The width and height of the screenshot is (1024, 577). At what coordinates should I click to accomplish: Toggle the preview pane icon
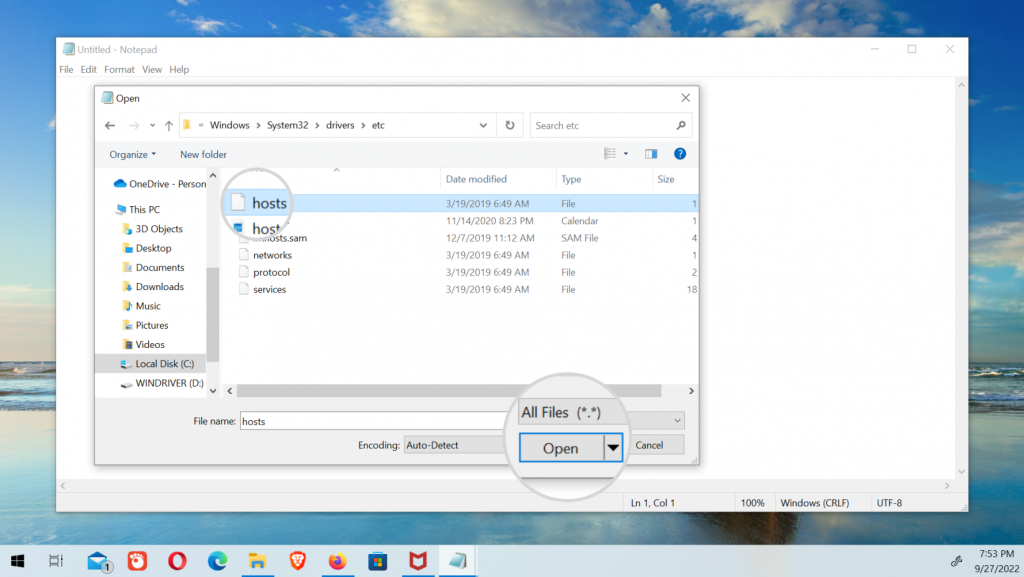tap(651, 154)
